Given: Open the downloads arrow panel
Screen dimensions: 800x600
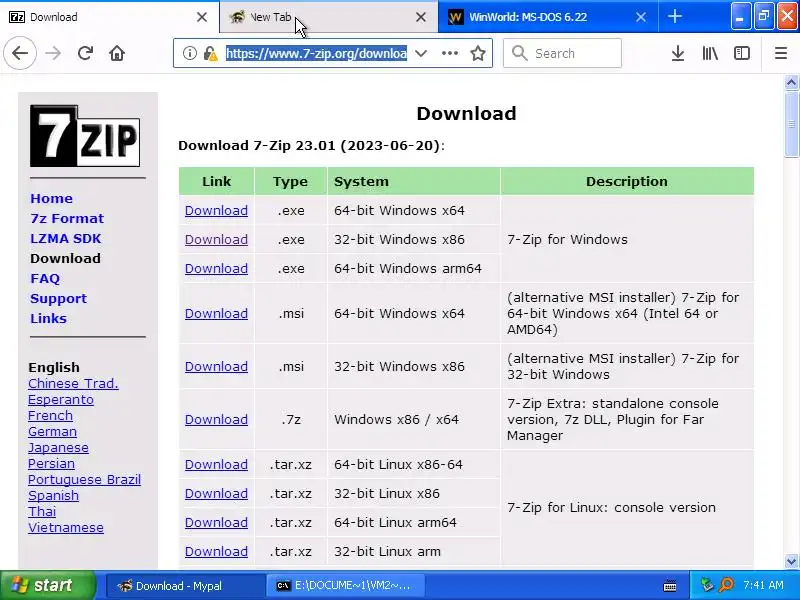Looking at the screenshot, I should (x=678, y=53).
